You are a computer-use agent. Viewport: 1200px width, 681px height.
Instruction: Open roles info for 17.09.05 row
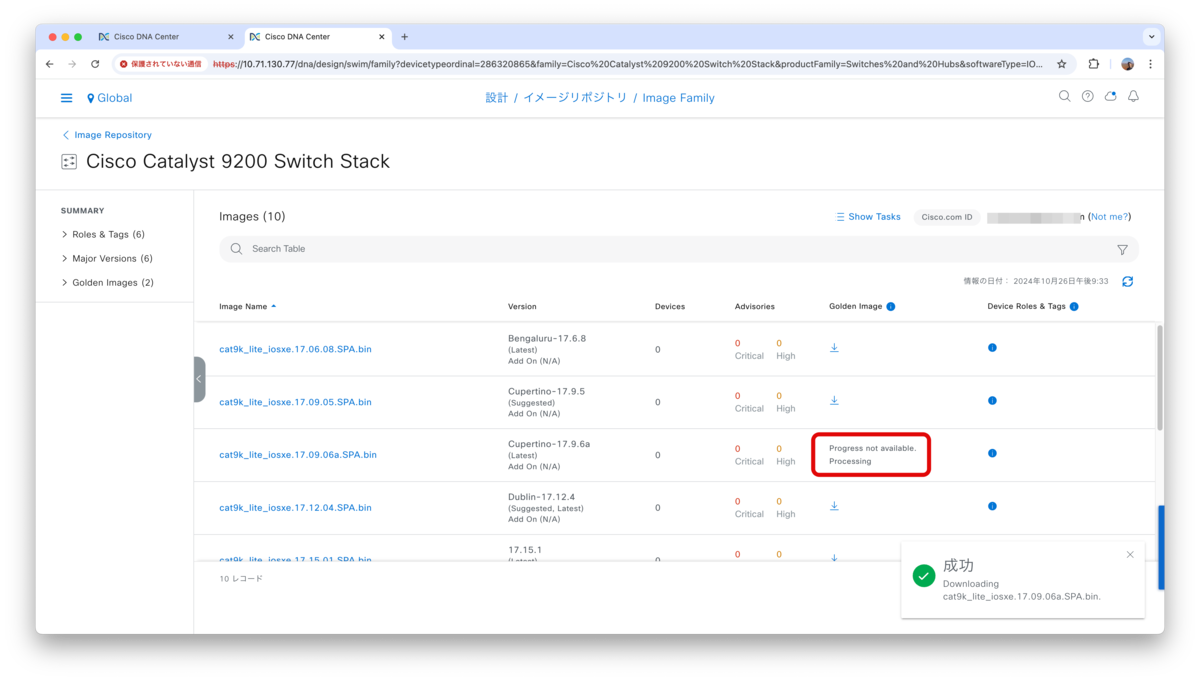[x=992, y=401]
